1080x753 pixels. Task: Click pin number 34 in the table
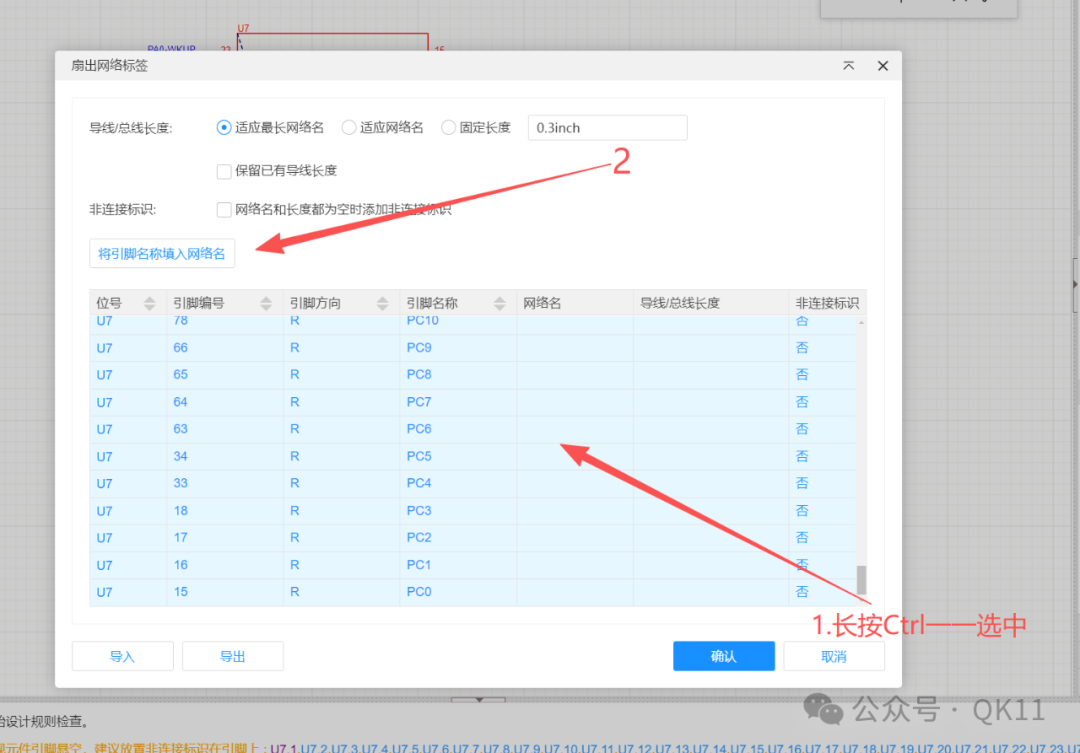click(180, 456)
